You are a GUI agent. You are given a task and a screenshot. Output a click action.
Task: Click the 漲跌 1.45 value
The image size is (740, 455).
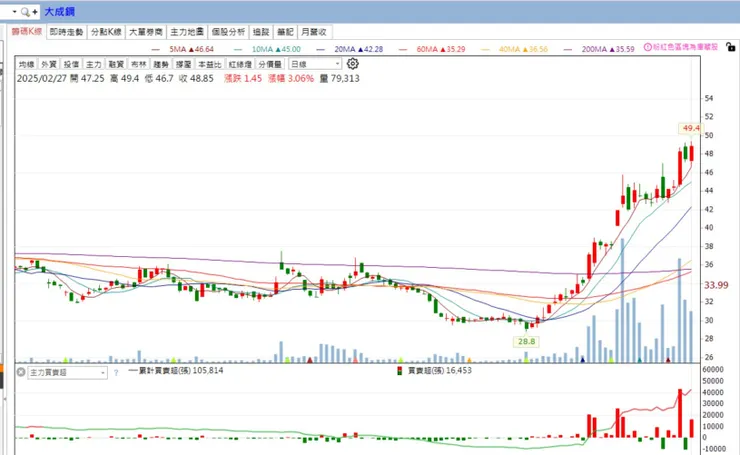click(x=243, y=78)
